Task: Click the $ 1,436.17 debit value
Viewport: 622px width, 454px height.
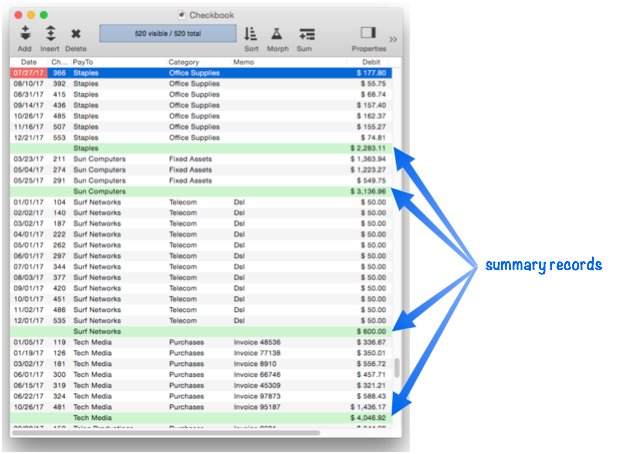Action: (x=368, y=407)
